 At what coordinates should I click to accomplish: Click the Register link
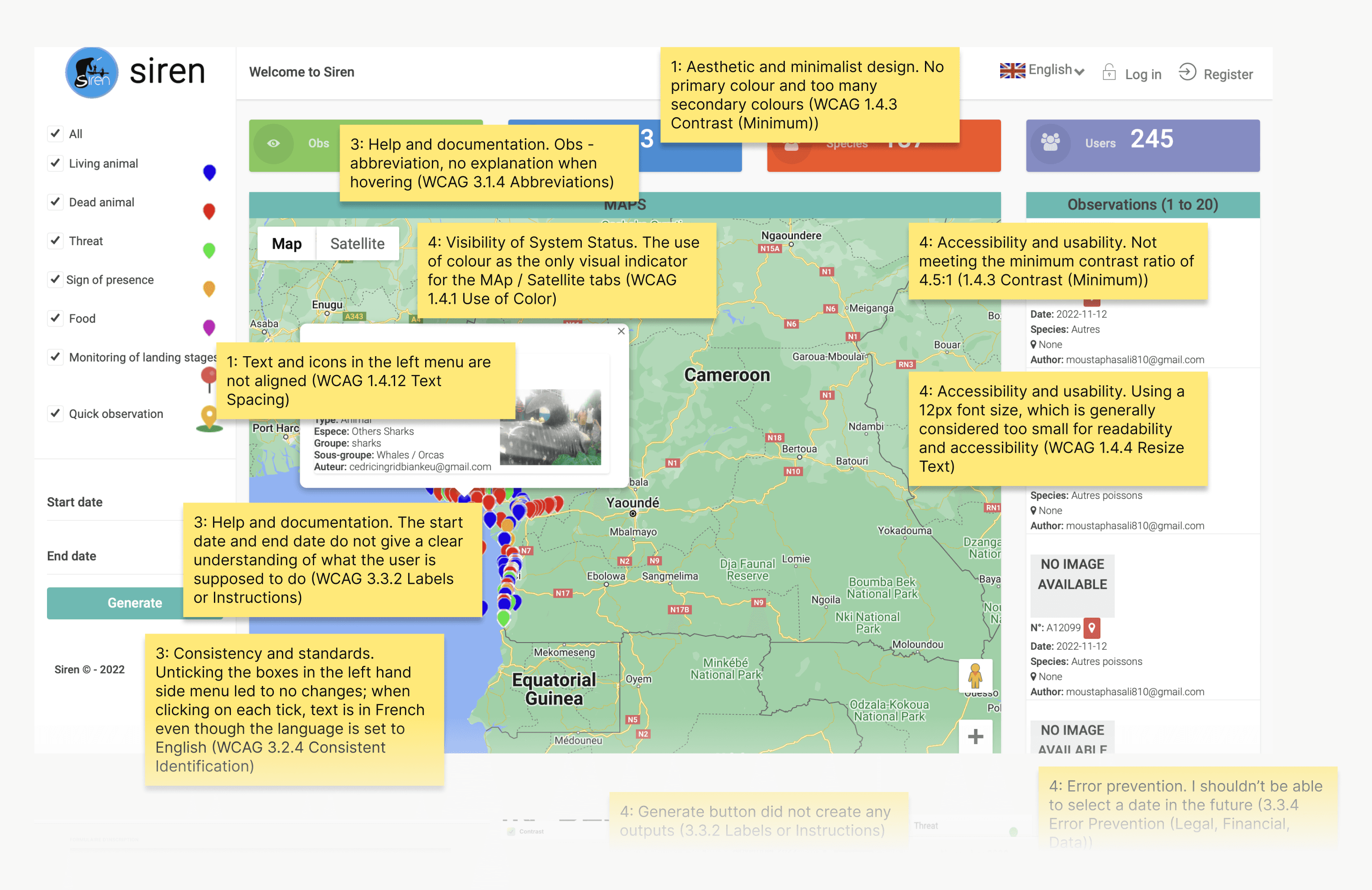coord(1228,74)
